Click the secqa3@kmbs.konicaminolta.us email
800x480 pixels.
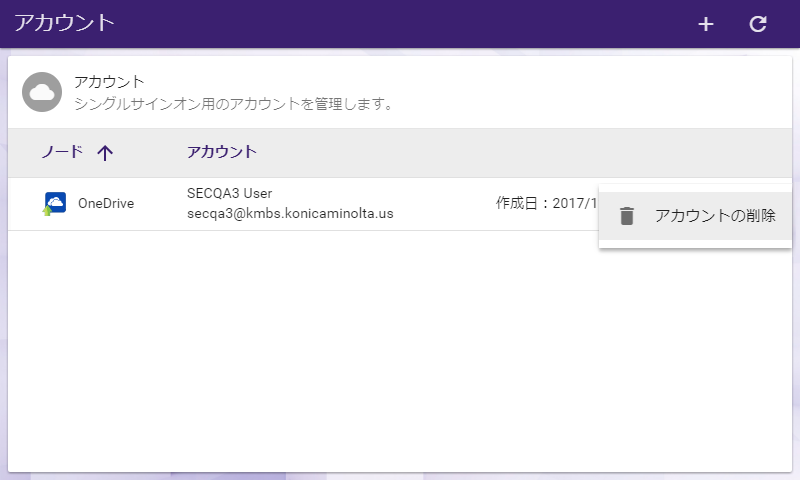pyautogui.click(x=290, y=214)
